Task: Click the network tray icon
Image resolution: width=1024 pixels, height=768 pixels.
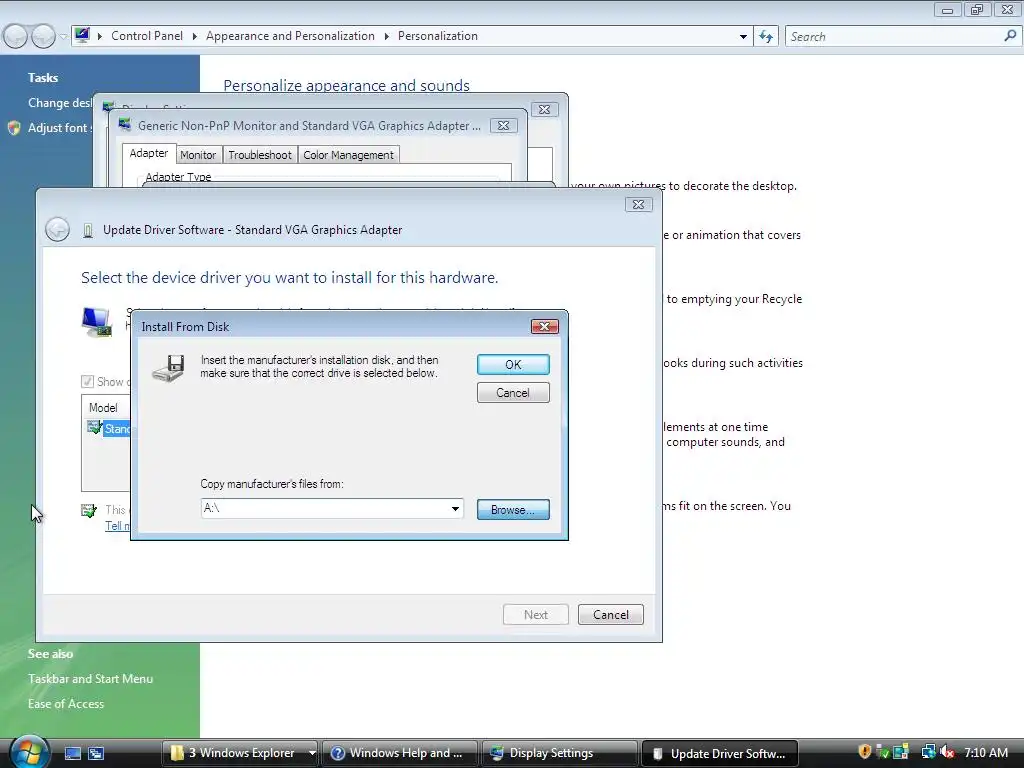Action: coord(928,752)
